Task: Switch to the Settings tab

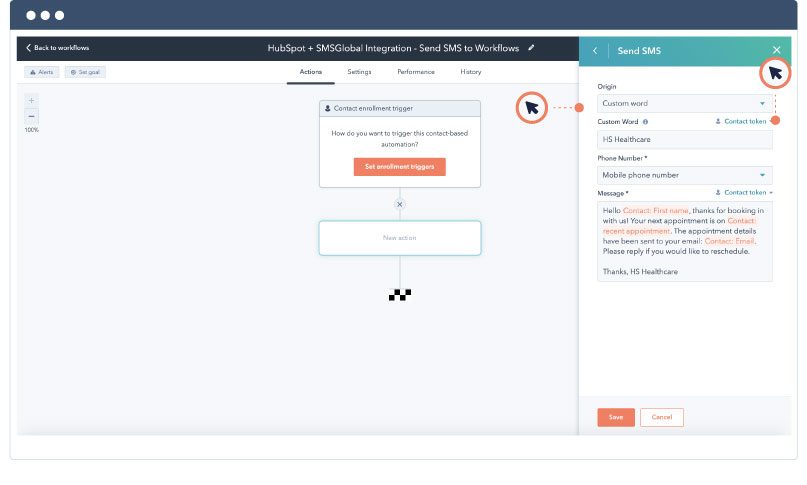Action: point(359,72)
